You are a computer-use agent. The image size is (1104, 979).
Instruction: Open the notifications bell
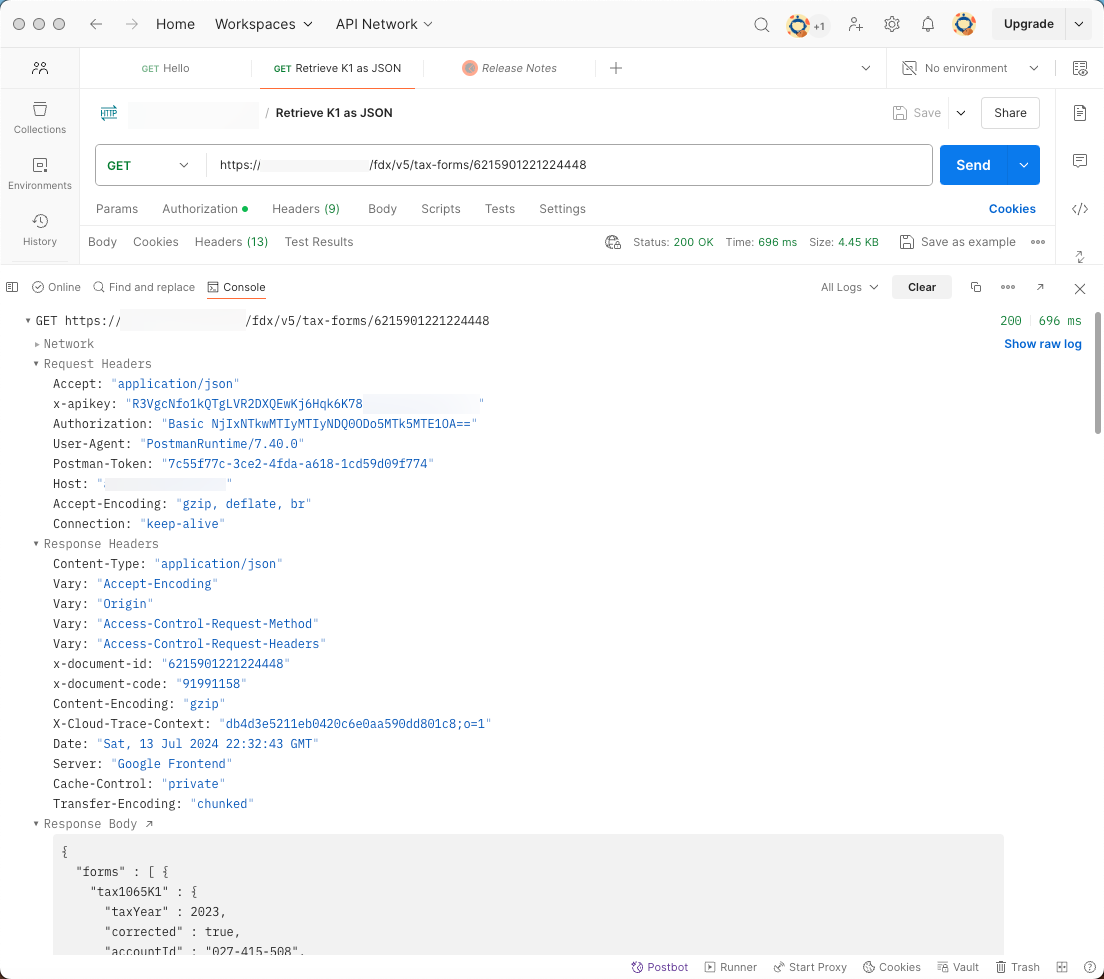pos(928,25)
